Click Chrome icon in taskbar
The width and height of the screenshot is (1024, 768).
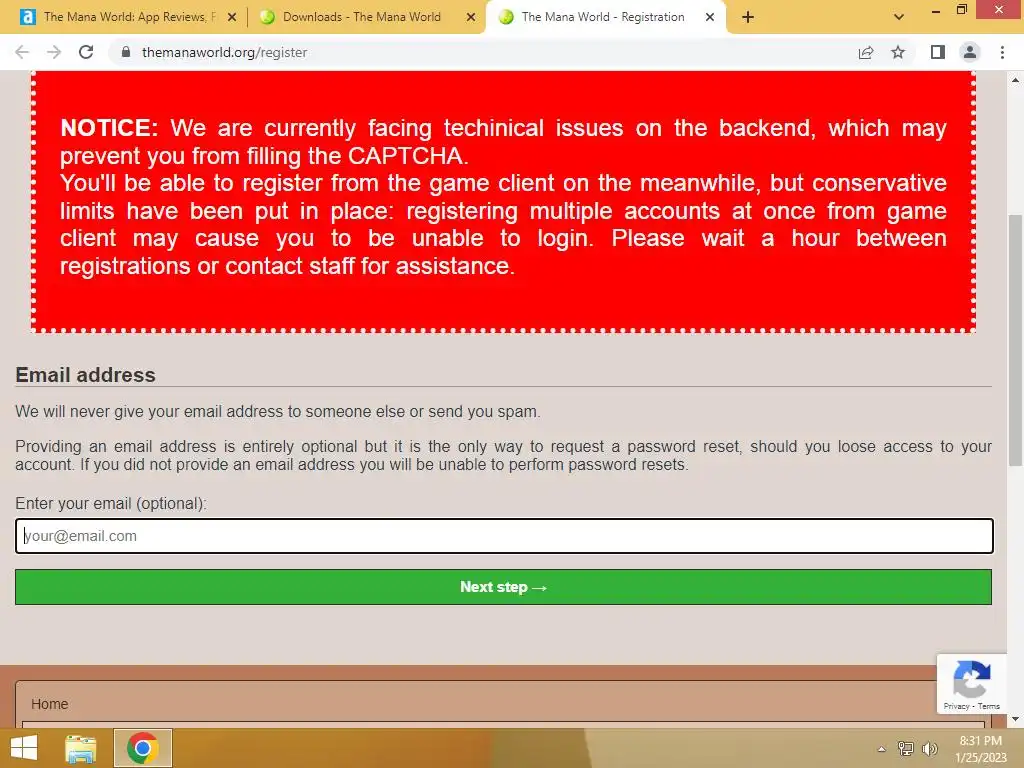(143, 748)
